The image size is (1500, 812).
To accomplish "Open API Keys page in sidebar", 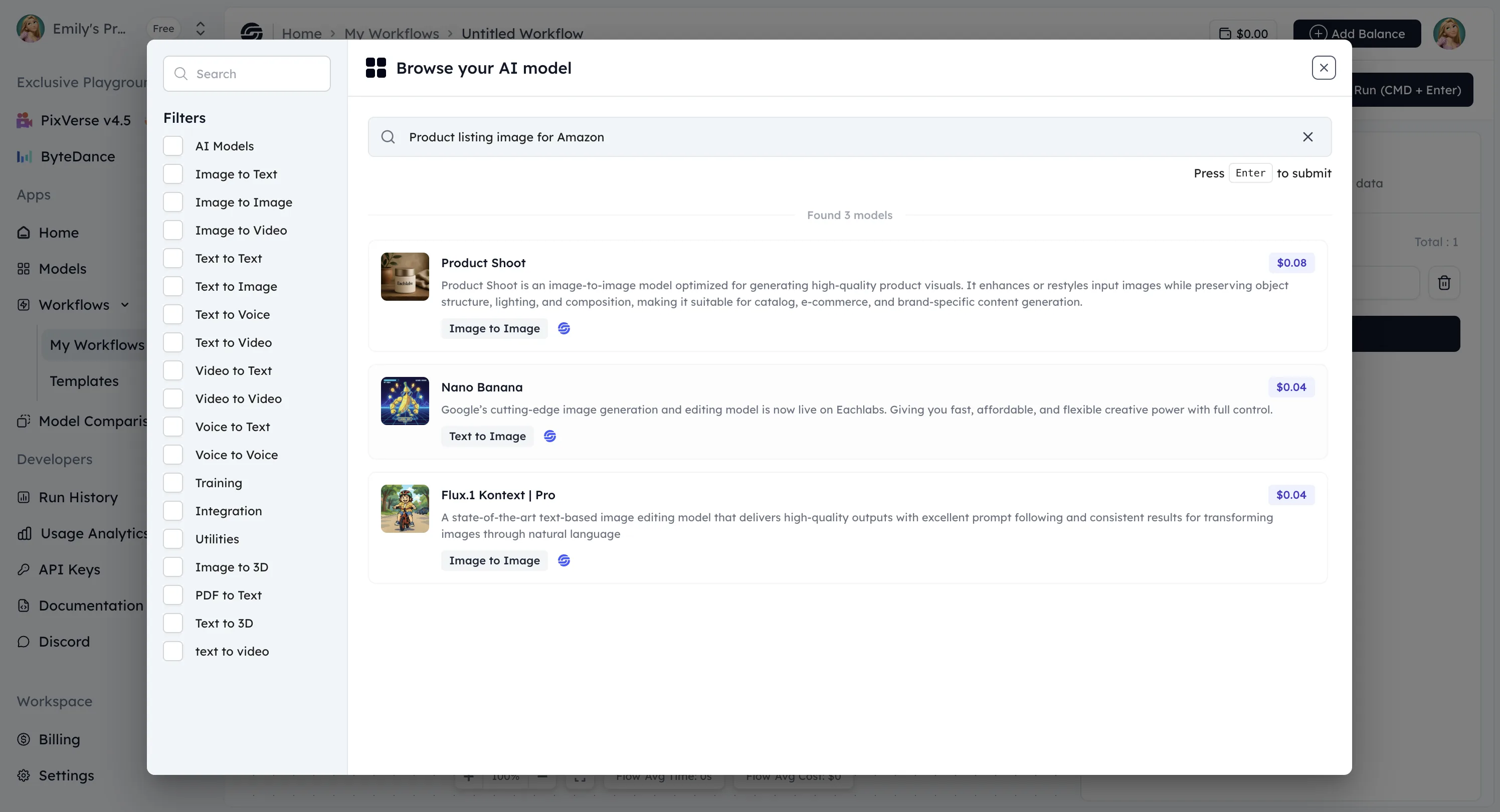I will pos(69,569).
